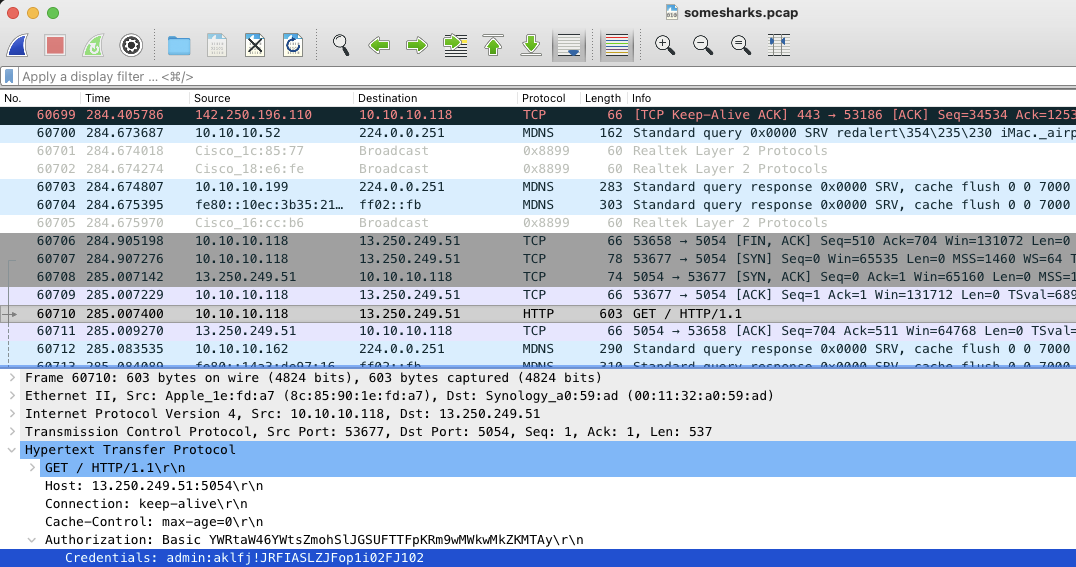Jump to the first packet
Screen dimensions: 1076x567
(x=493, y=45)
